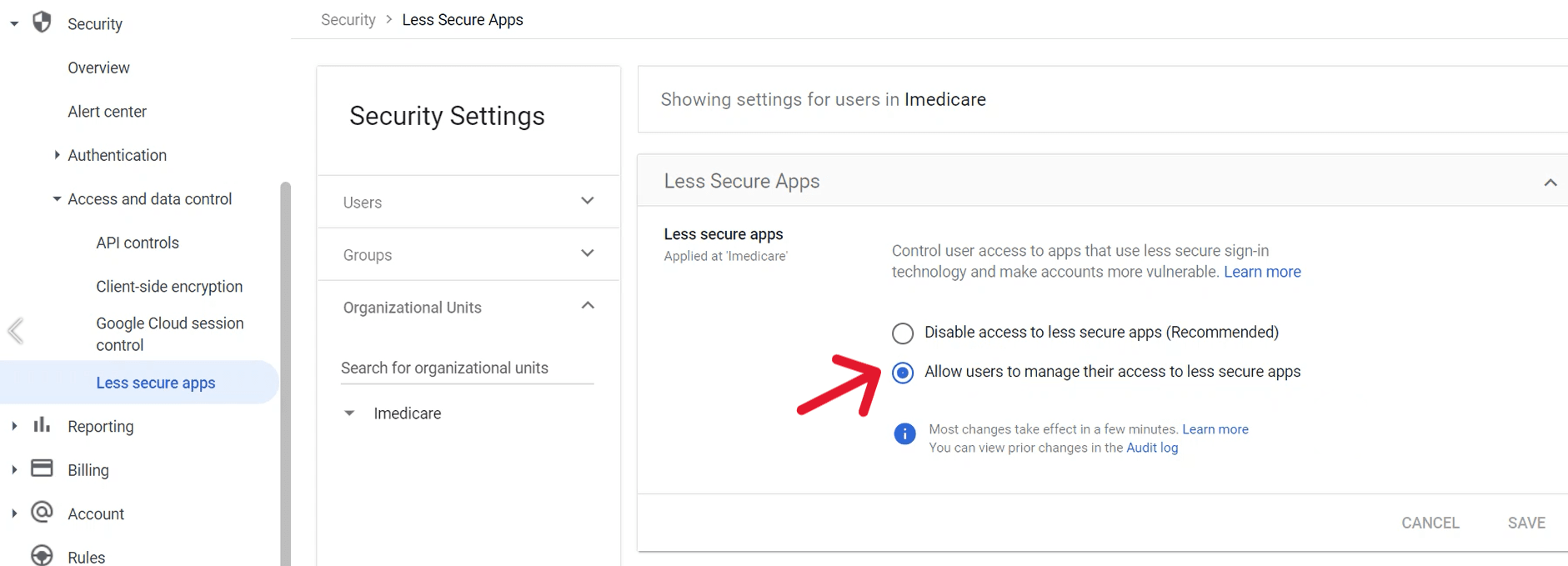Click the Billing card icon
This screenshot has height=566, width=1568.
coord(42,468)
